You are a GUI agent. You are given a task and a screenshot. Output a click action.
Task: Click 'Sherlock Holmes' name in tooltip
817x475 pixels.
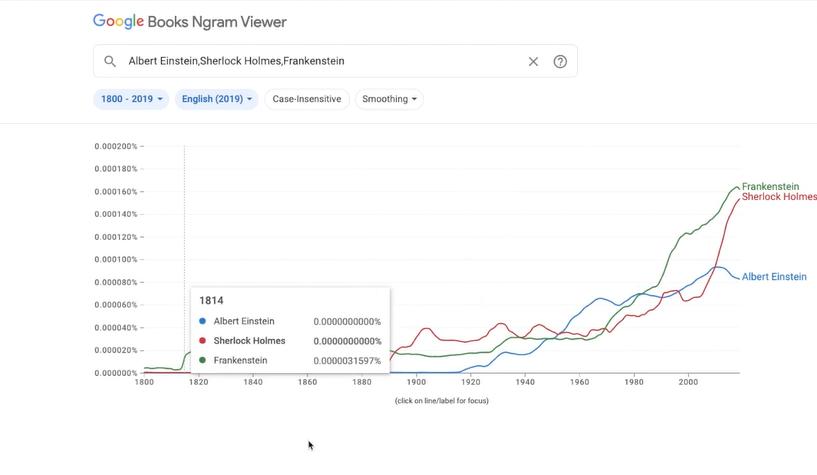pos(250,341)
